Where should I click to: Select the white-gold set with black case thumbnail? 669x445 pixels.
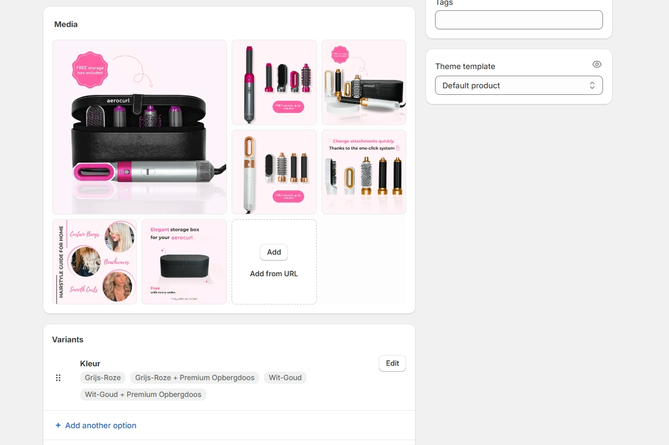point(364,82)
